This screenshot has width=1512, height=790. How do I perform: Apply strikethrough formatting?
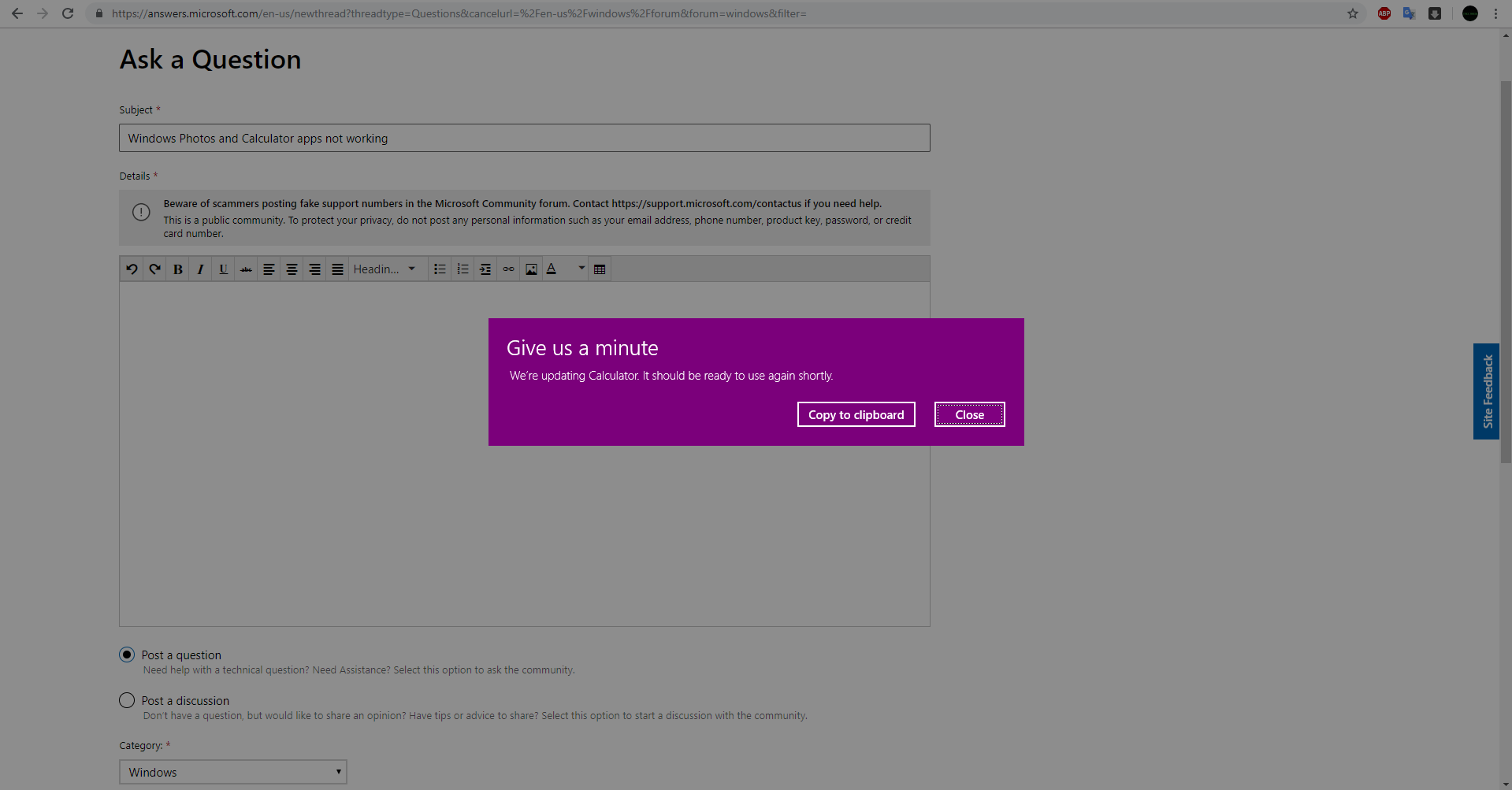pos(247,269)
